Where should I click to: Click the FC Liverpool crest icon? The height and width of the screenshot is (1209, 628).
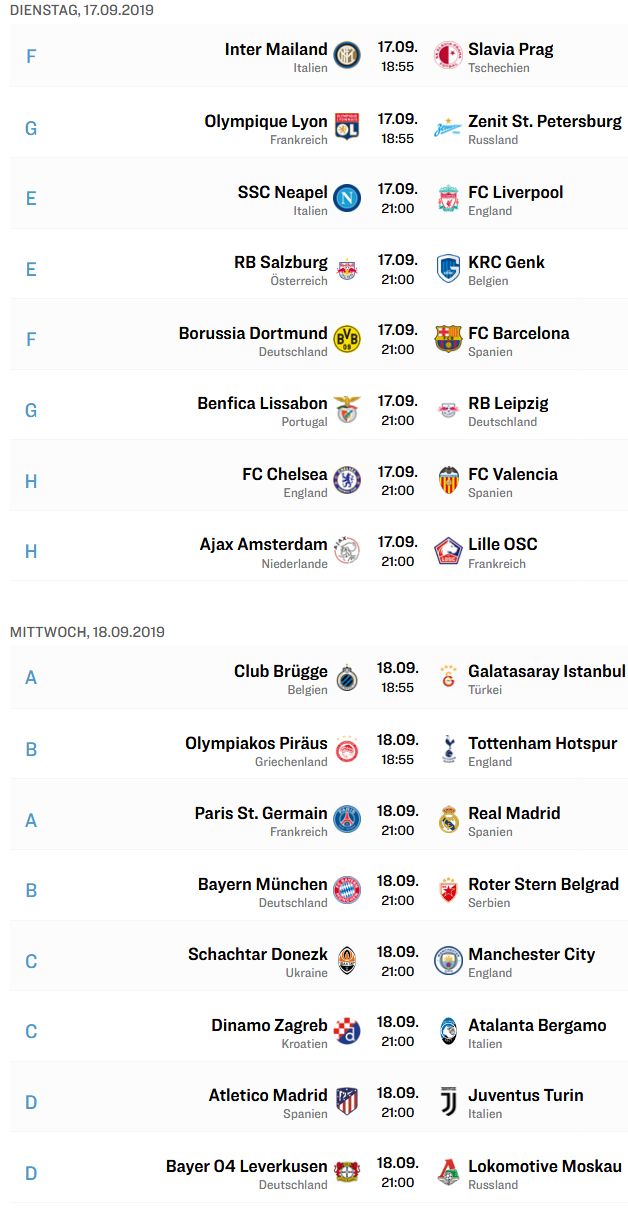click(x=448, y=199)
